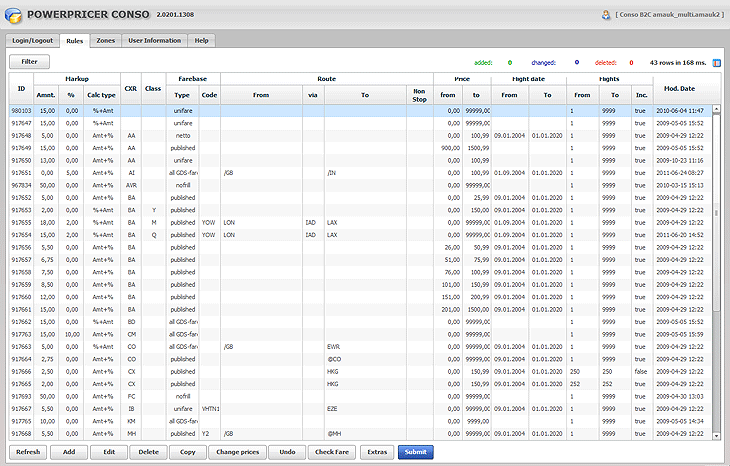Select row with ID 917651
730x466 pixels.
pyautogui.click(x=361, y=173)
